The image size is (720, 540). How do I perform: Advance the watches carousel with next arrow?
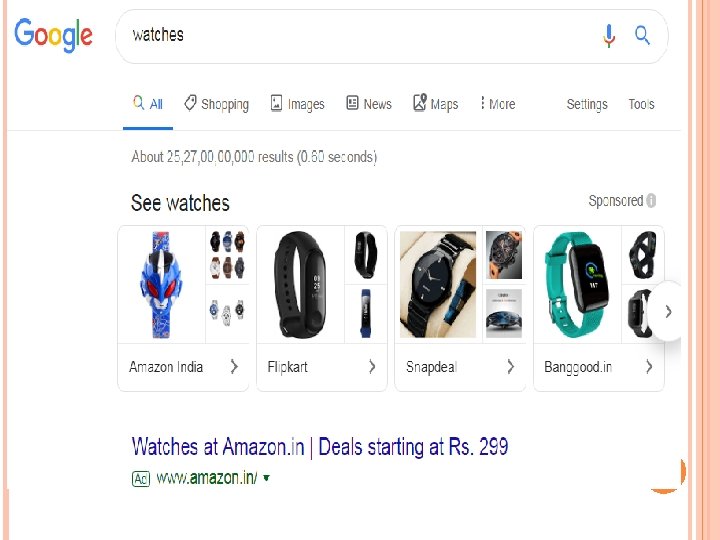[x=669, y=312]
